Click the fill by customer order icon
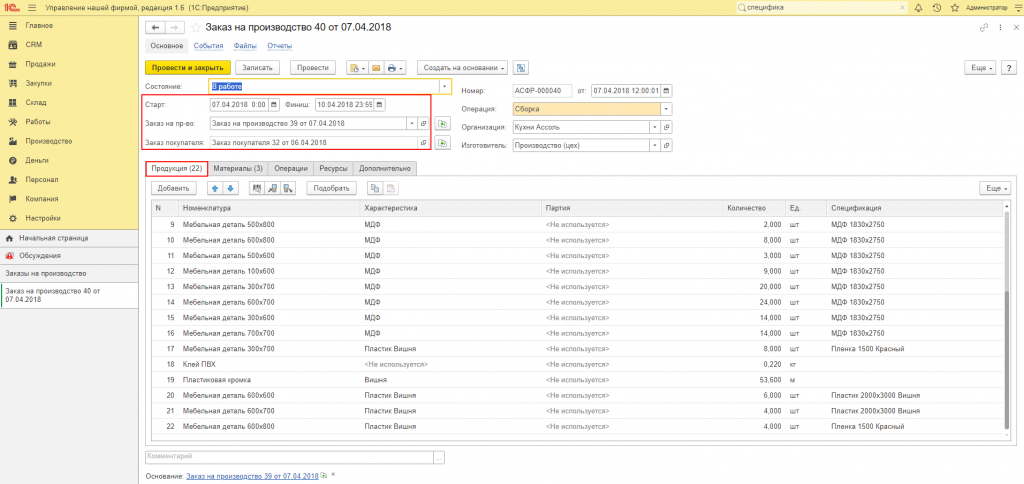Image resolution: width=1024 pixels, height=484 pixels. [x=442, y=142]
